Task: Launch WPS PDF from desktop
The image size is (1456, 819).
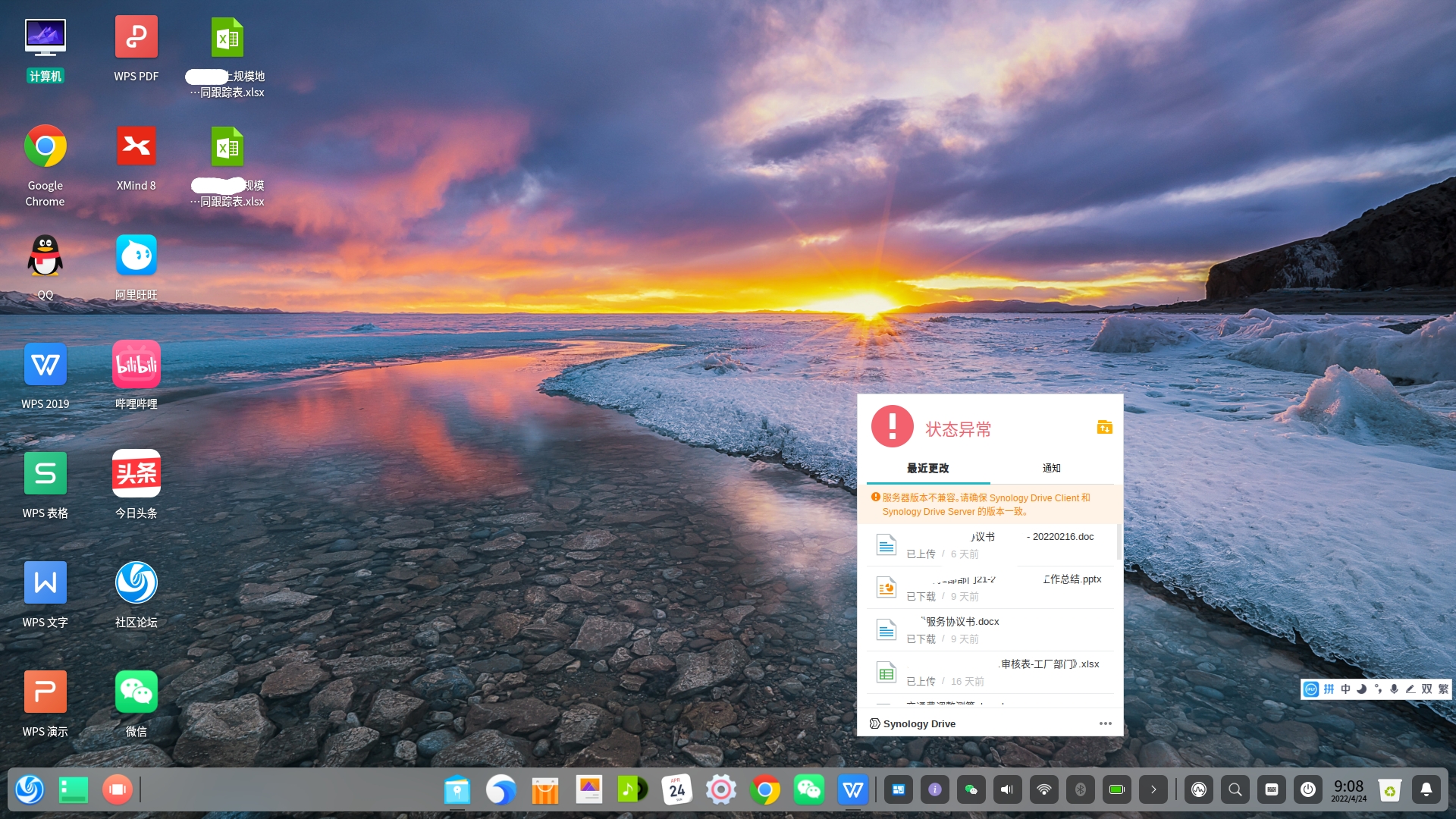Action: coord(136,36)
